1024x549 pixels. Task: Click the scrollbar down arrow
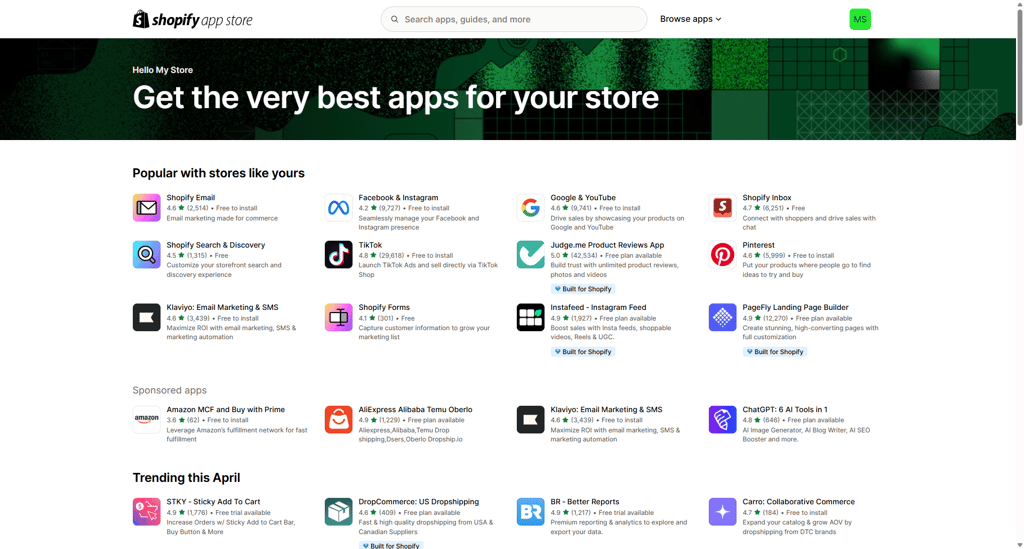[x=1019, y=544]
